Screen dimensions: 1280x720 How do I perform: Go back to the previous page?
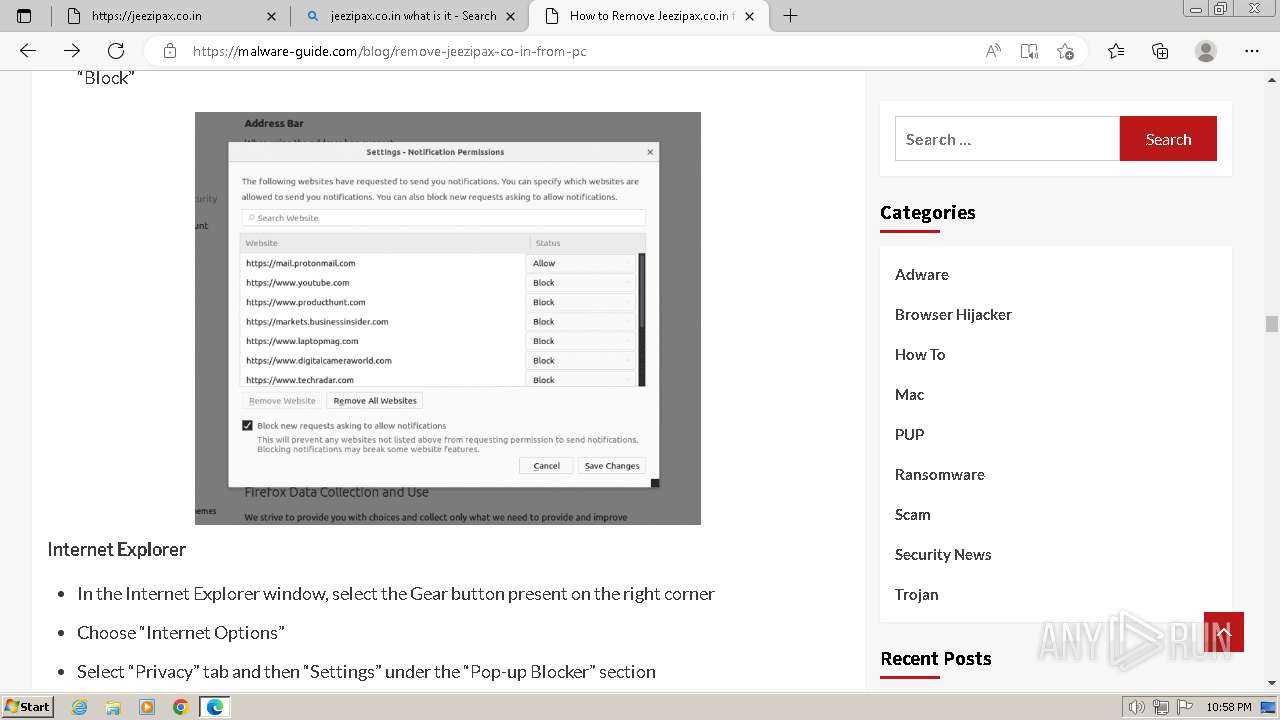(x=28, y=51)
